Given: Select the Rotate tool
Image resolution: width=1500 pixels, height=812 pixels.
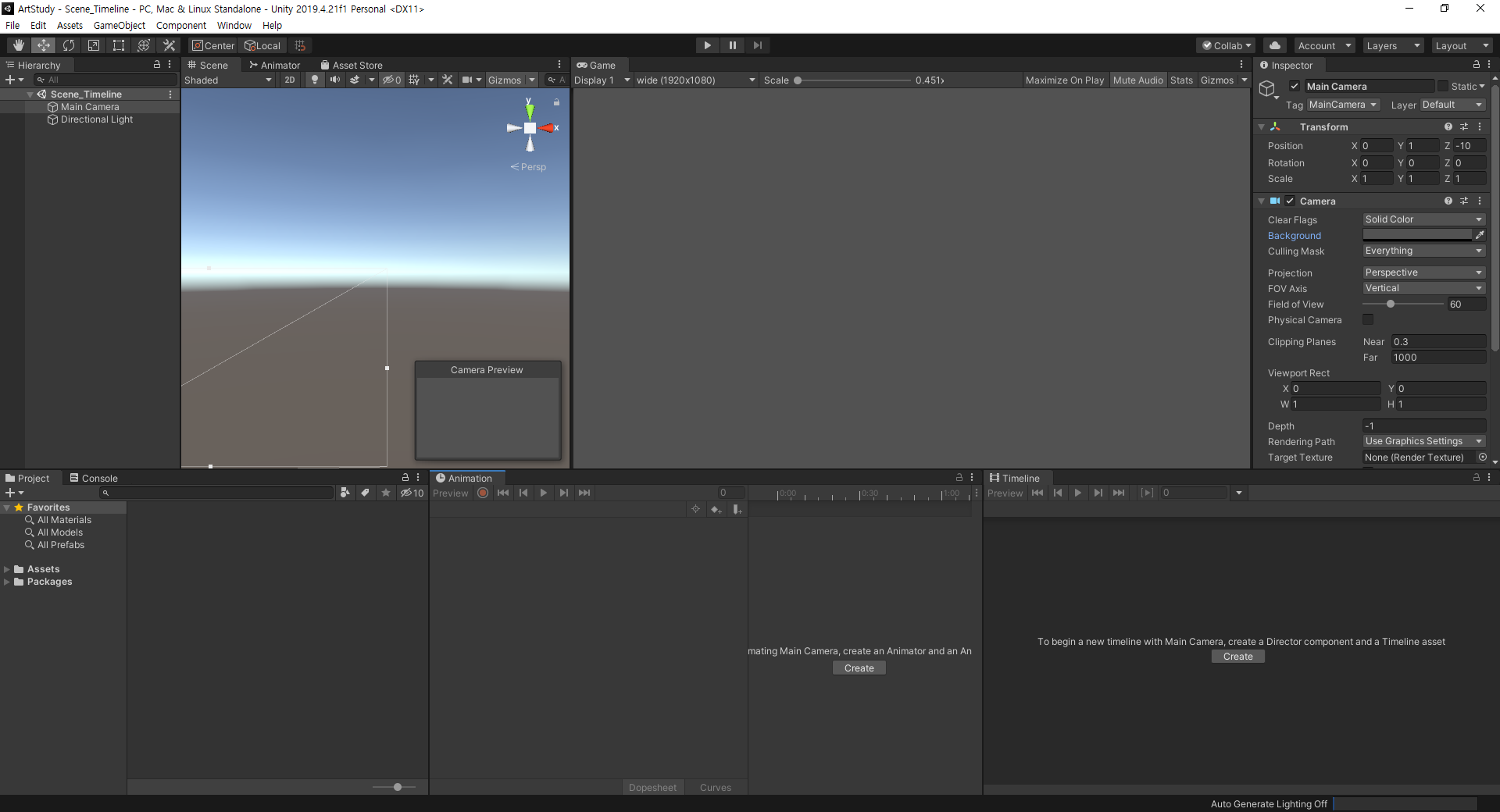Looking at the screenshot, I should tap(69, 45).
